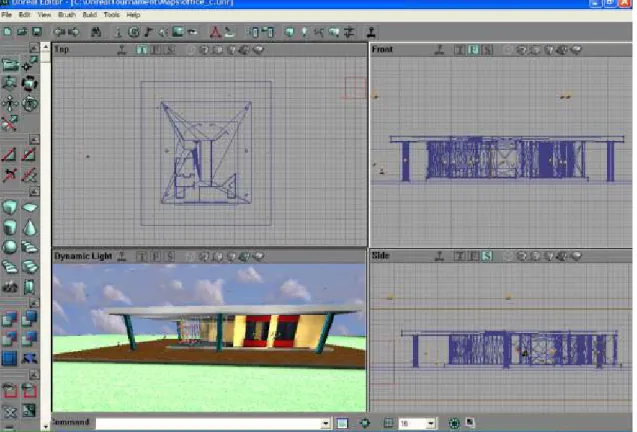Click the Add brush CSG icon
637x432 pixels.
click(x=9, y=318)
